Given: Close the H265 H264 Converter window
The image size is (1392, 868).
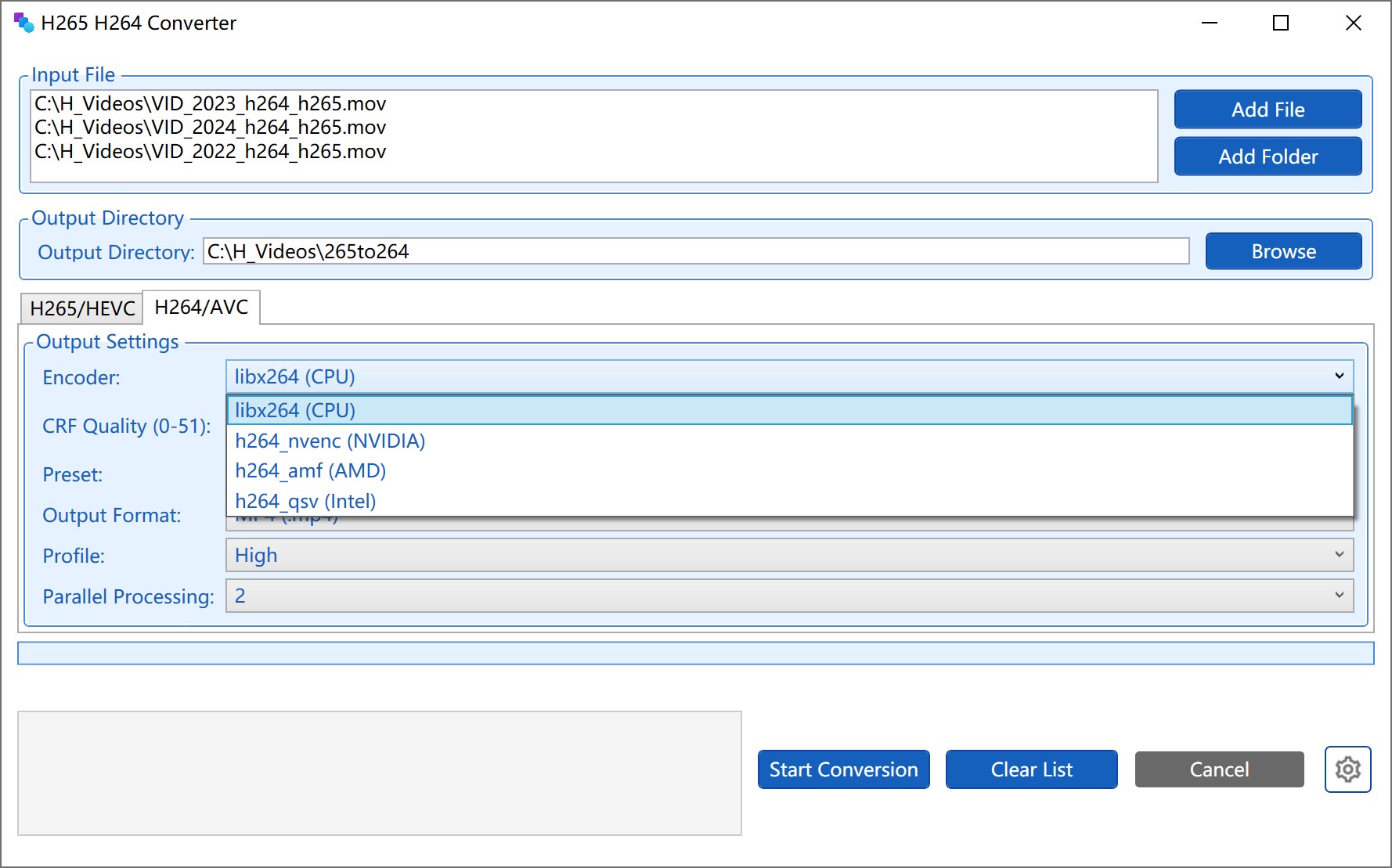Looking at the screenshot, I should (x=1353, y=23).
